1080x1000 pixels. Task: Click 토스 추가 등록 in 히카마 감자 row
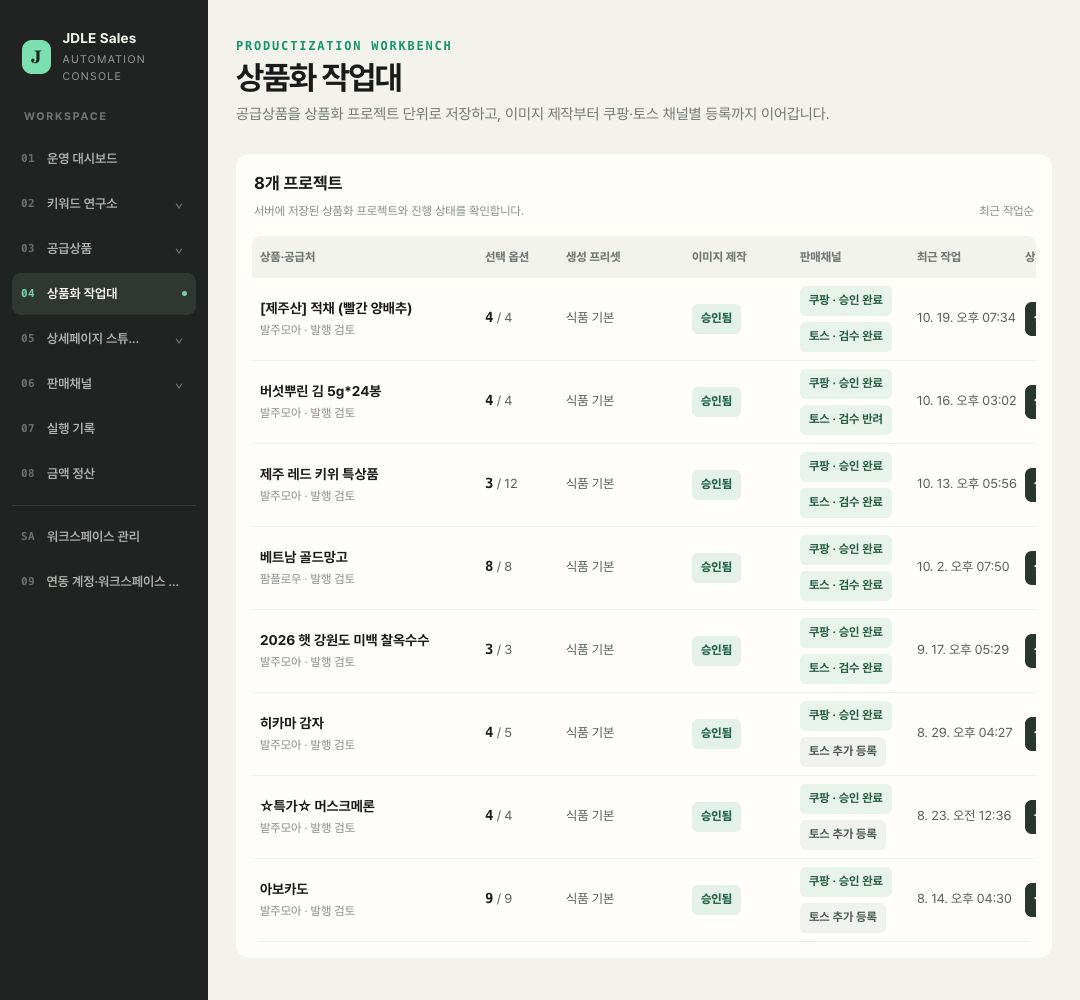coord(843,751)
